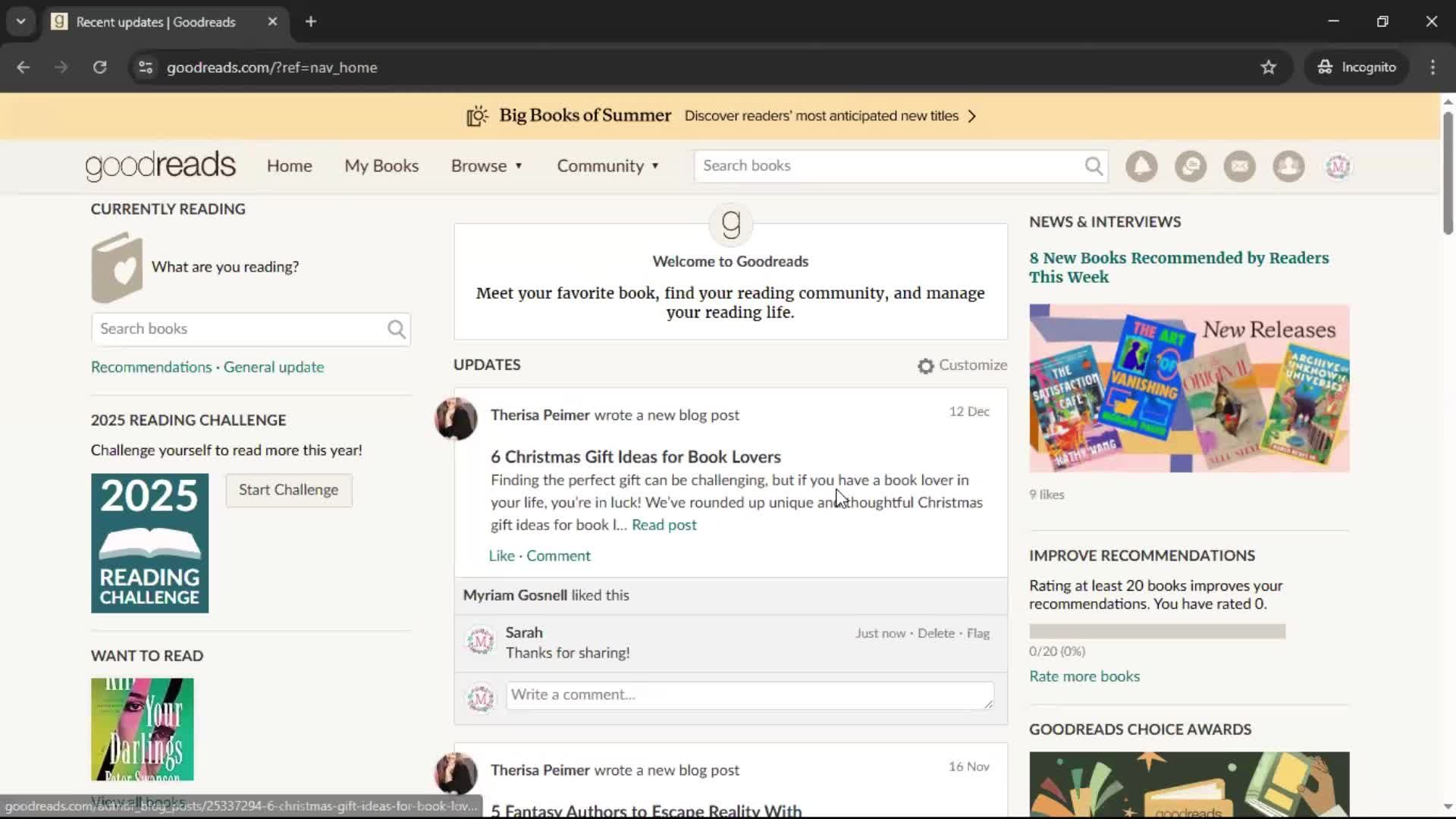
Task: Click Sarah's comment avatar
Action: (481, 642)
